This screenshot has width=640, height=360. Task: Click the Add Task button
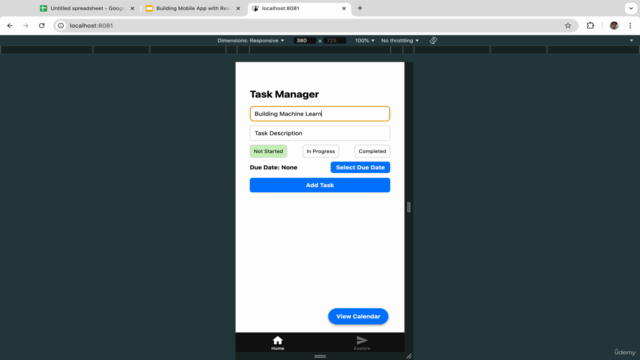[320, 185]
